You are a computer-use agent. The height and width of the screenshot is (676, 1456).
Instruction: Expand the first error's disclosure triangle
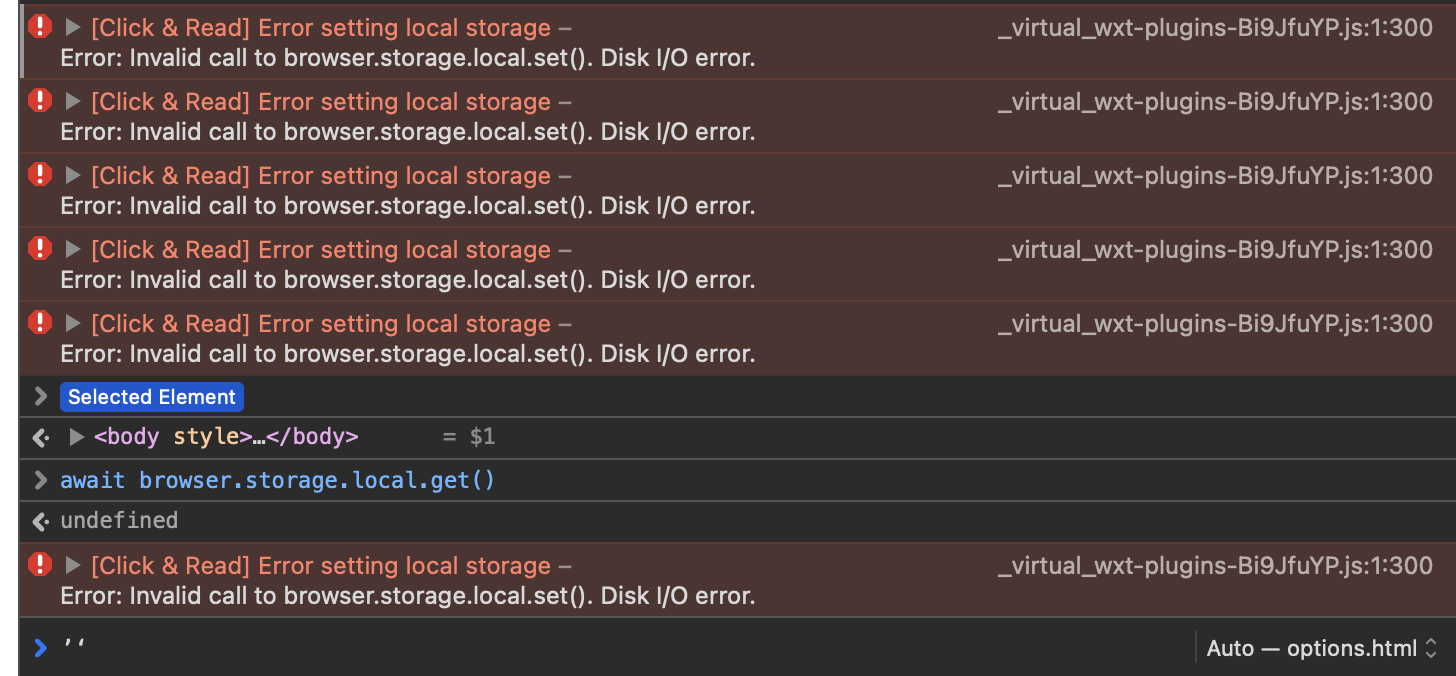coord(72,27)
